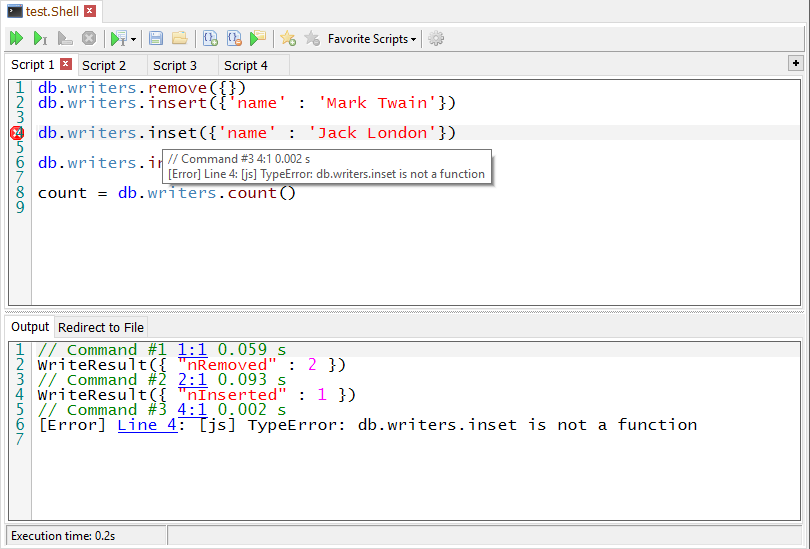Execute the current statement at cursor
The height and width of the screenshot is (549, 810).
click(40, 39)
